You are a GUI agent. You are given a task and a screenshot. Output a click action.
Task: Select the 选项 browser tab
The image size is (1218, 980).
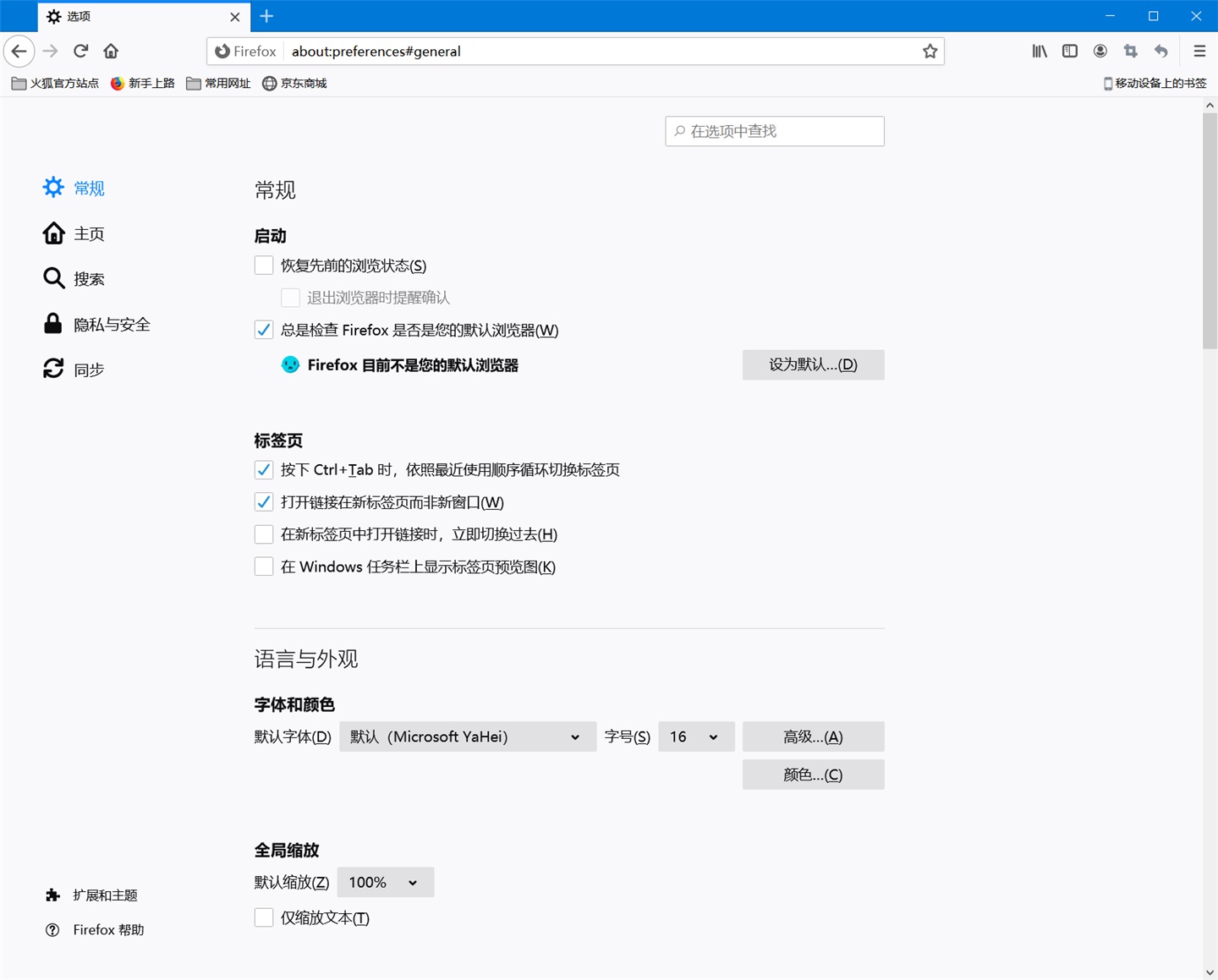(x=143, y=16)
